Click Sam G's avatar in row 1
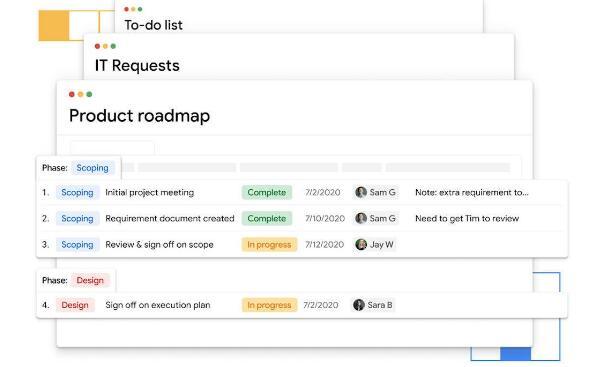Viewport: 600px width, 367px height. point(361,192)
